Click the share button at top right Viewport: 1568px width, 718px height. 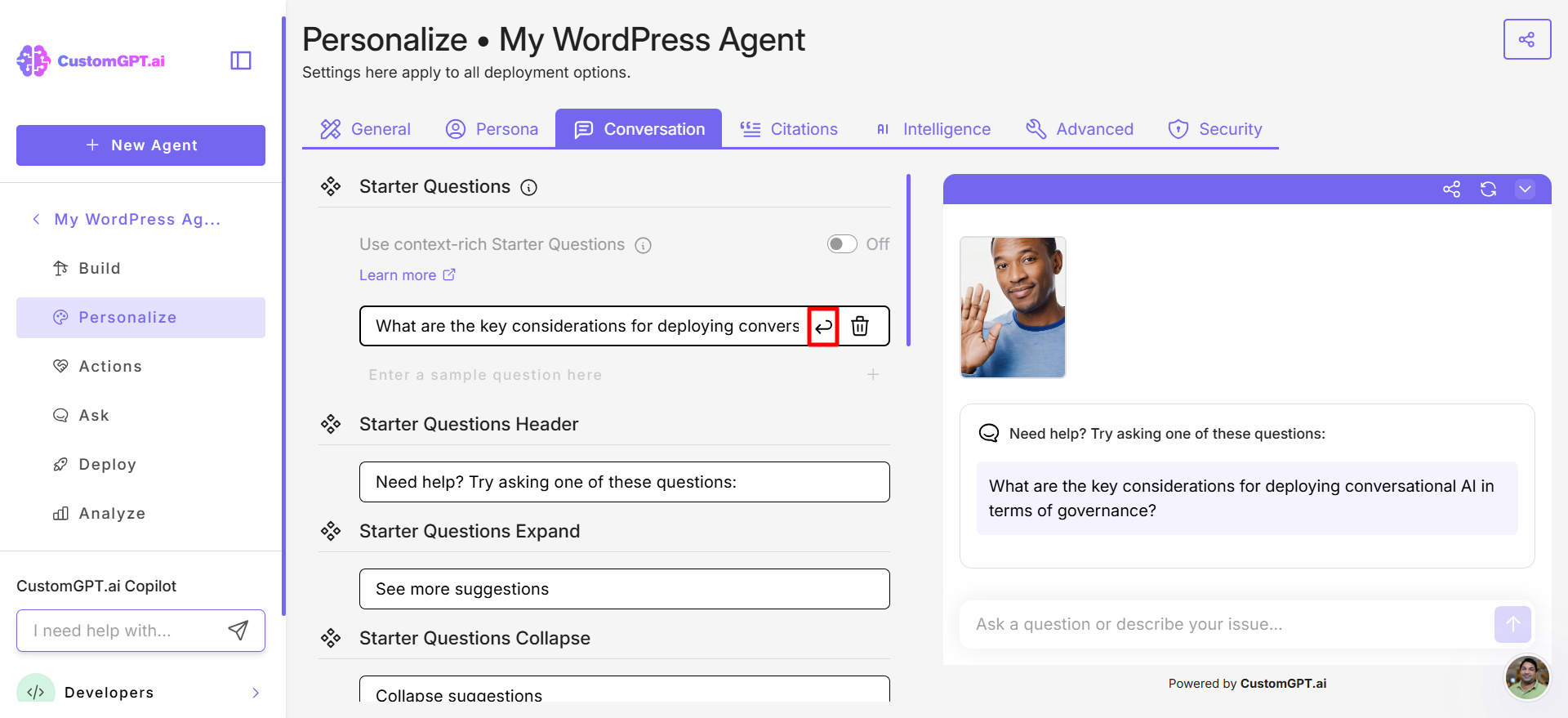tap(1526, 39)
